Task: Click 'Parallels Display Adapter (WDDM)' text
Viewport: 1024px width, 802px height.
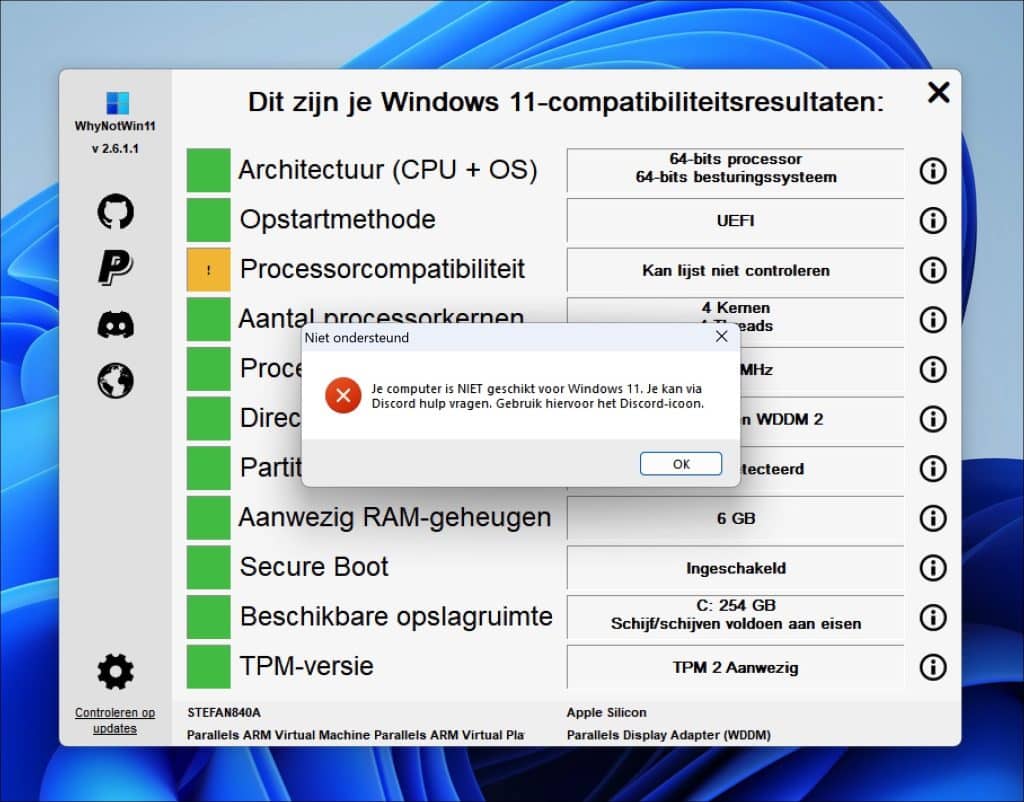Action: 669,735
